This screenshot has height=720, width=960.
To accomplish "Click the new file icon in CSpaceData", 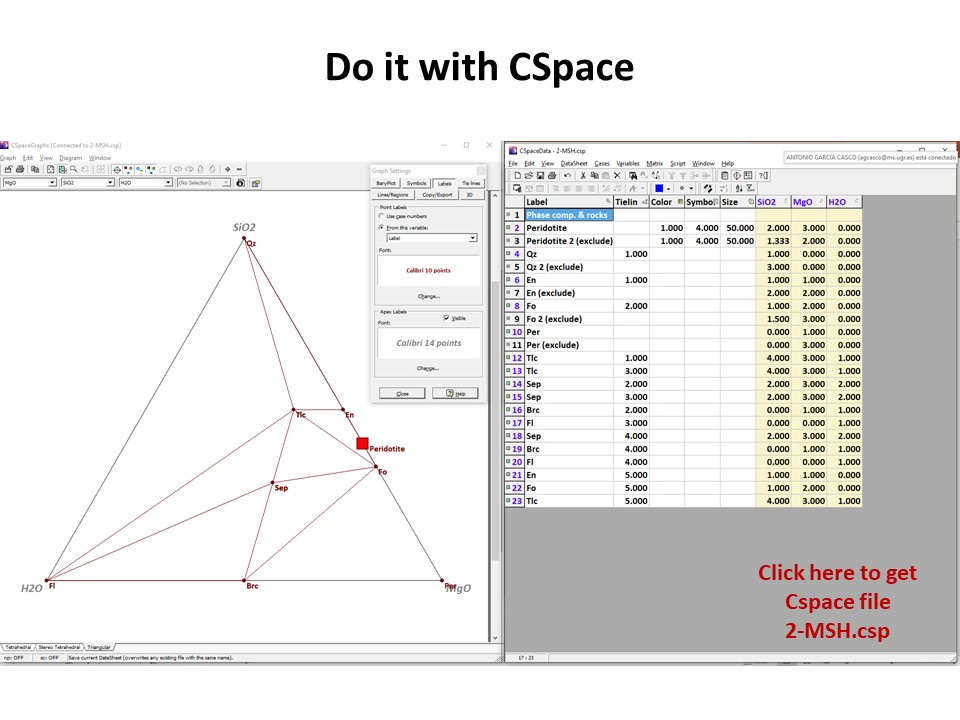I will [516, 175].
